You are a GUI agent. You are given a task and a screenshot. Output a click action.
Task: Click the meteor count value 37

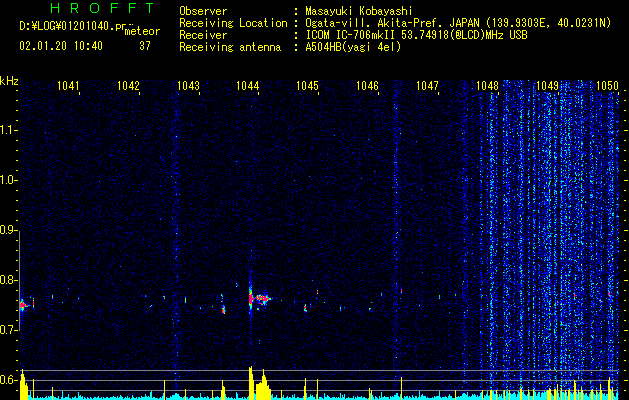point(145,46)
